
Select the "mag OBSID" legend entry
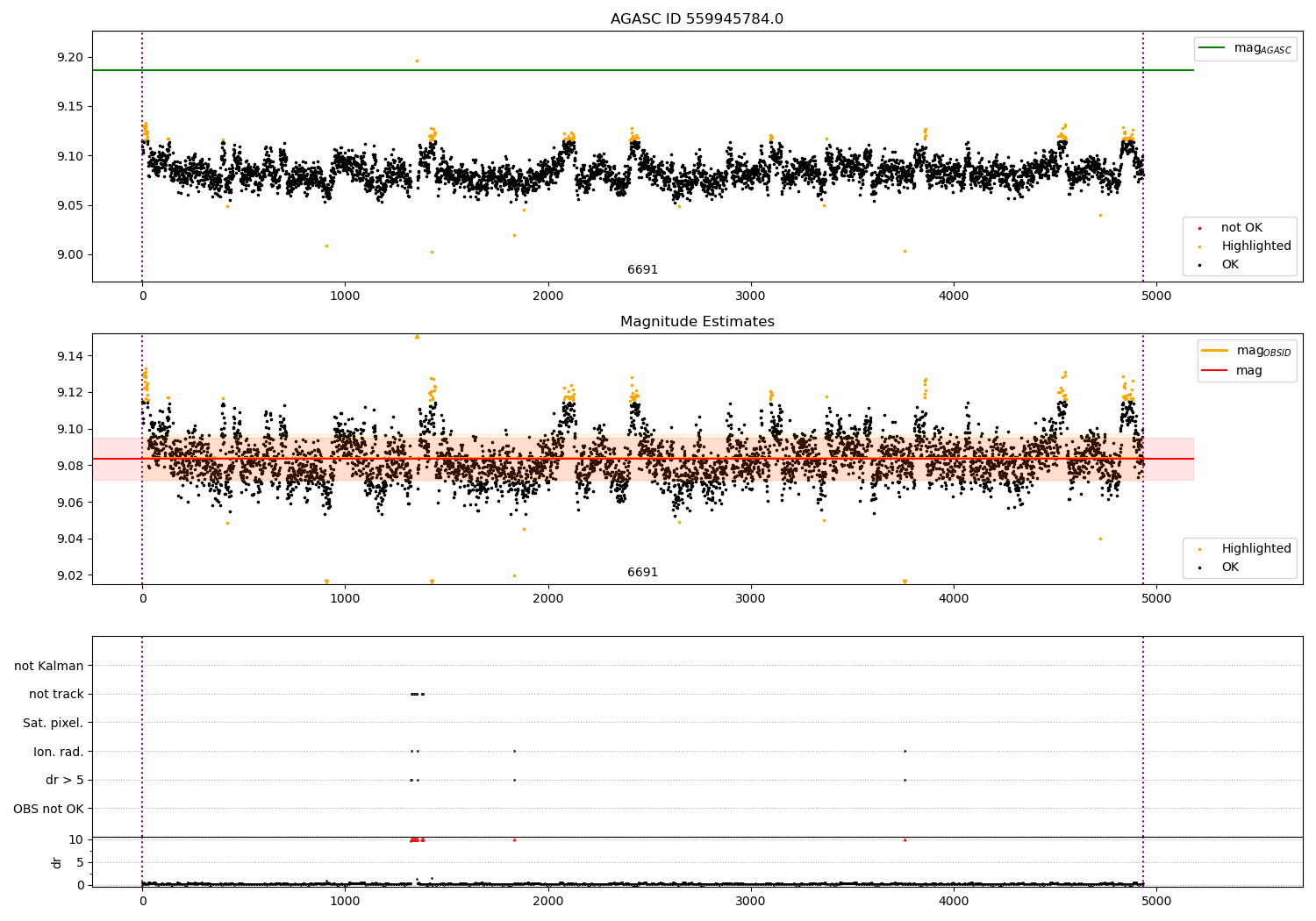point(1247,351)
